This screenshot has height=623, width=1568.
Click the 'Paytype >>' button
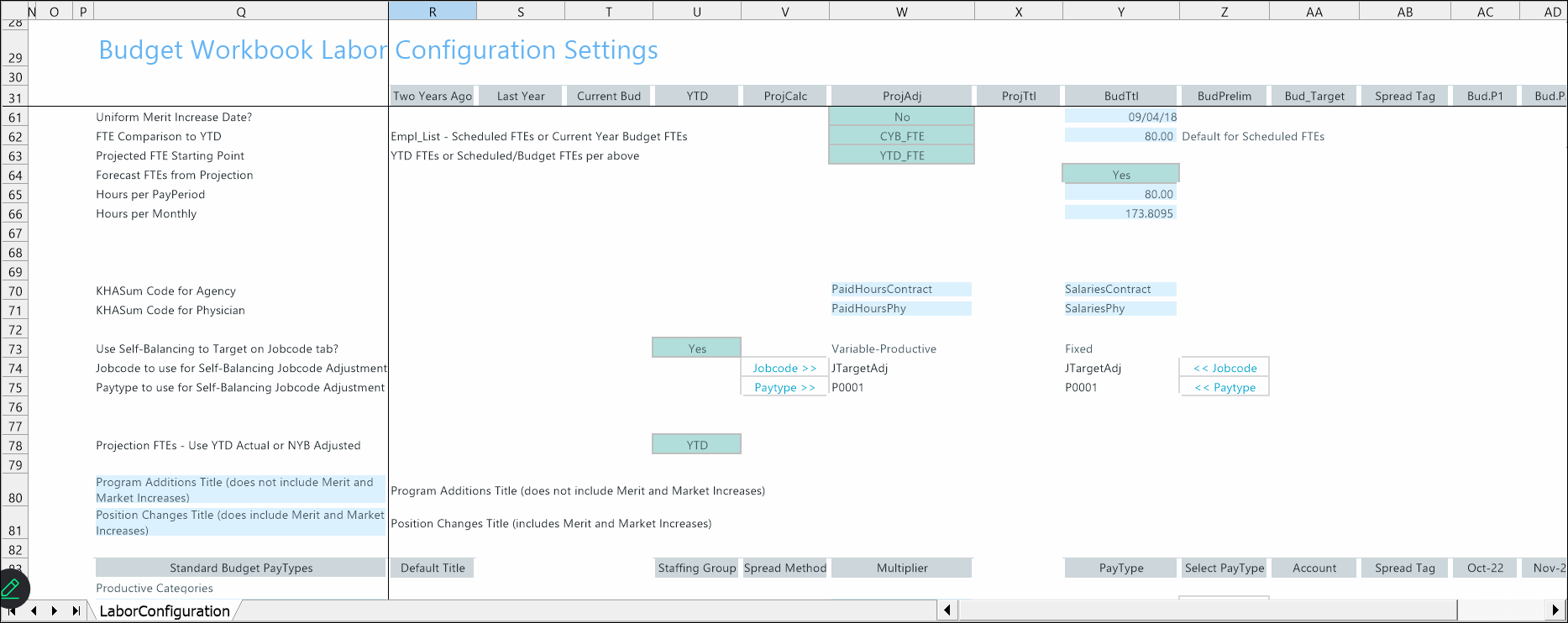click(784, 387)
